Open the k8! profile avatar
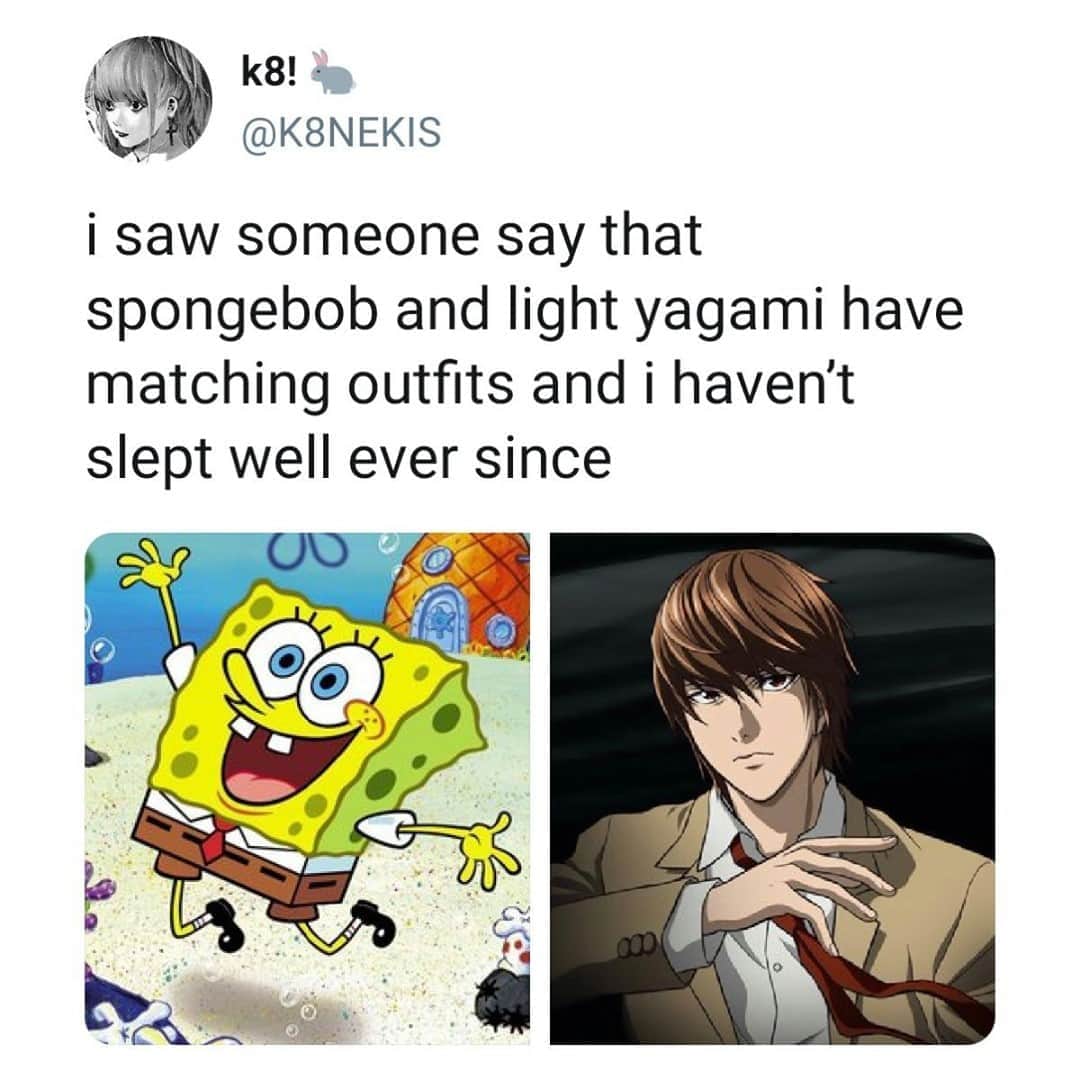Image resolution: width=1080 pixels, height=1080 pixels. (x=148, y=99)
